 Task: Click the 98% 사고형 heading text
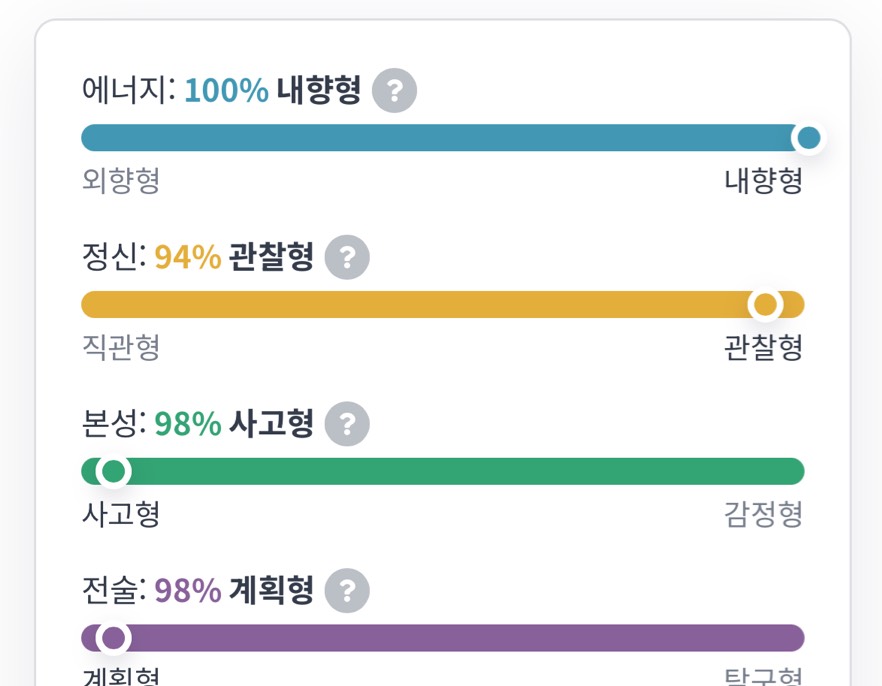pyautogui.click(x=234, y=423)
